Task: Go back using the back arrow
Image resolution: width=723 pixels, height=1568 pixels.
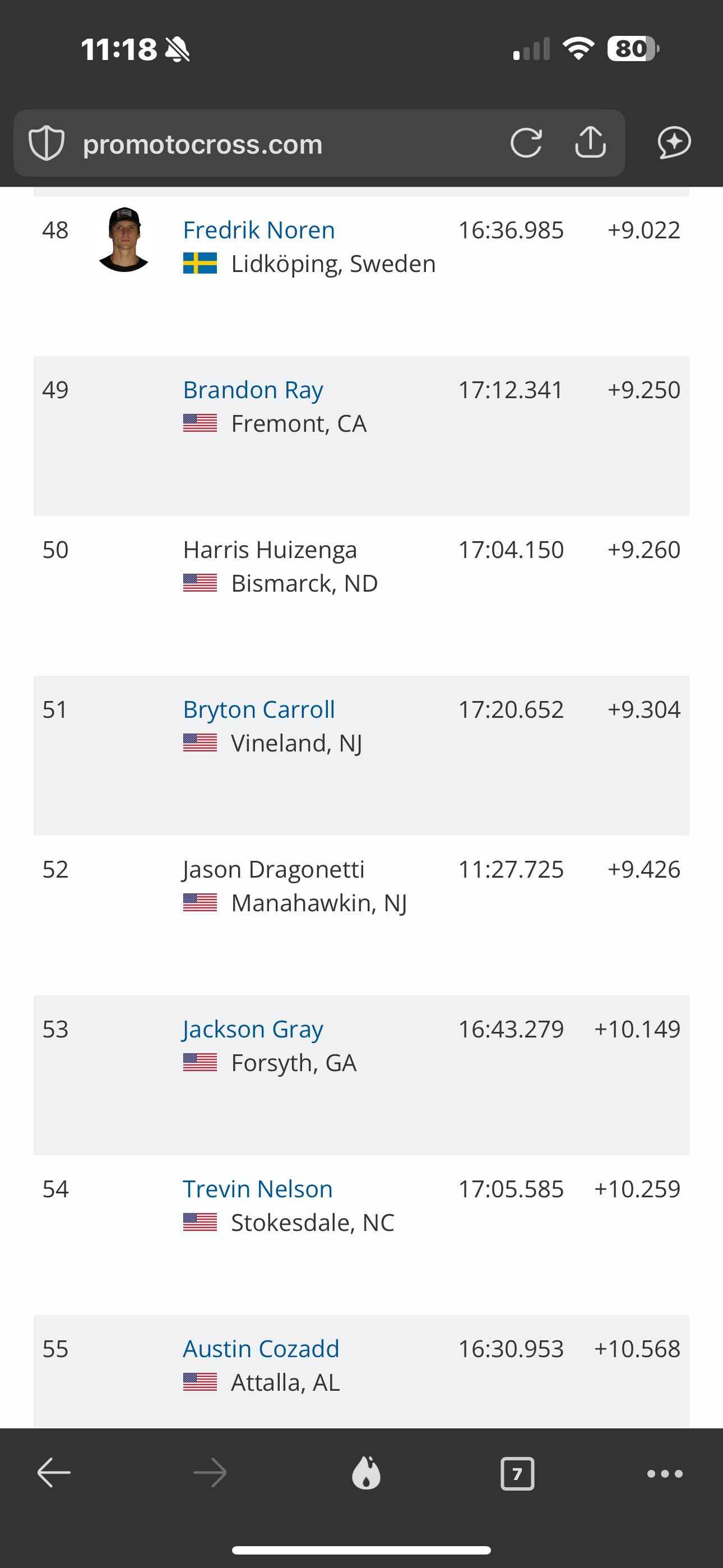Action: coord(54,1474)
